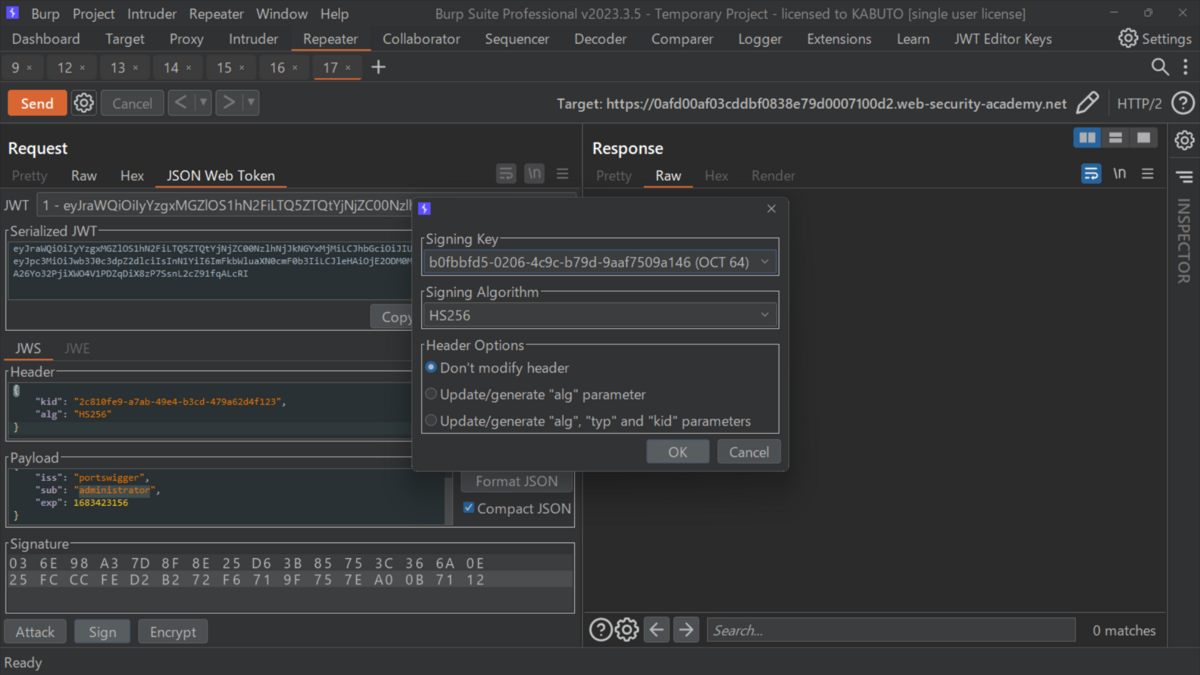Screen dimensions: 1200x675
Task: Click the Signature hex bytes area
Action: (x=290, y=582)
